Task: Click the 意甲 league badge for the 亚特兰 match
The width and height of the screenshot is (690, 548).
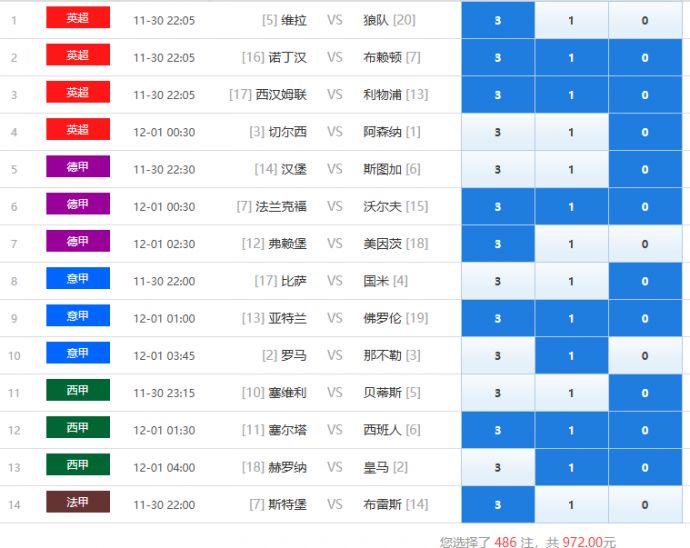Action: 78,316
